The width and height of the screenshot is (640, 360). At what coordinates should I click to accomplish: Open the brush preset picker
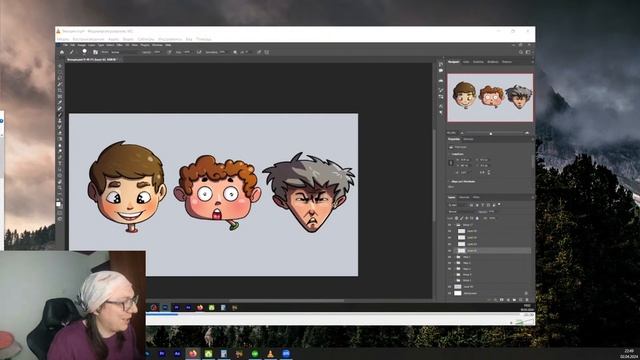tap(84, 52)
